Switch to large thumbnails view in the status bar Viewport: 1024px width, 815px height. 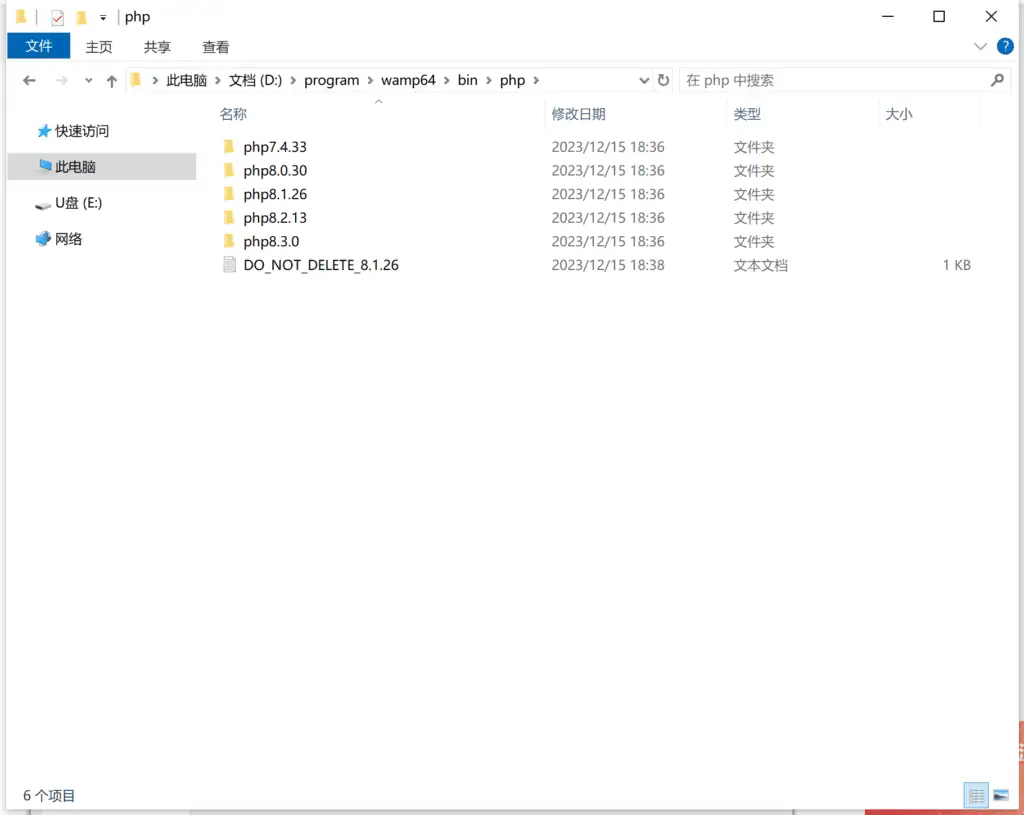pos(1003,795)
